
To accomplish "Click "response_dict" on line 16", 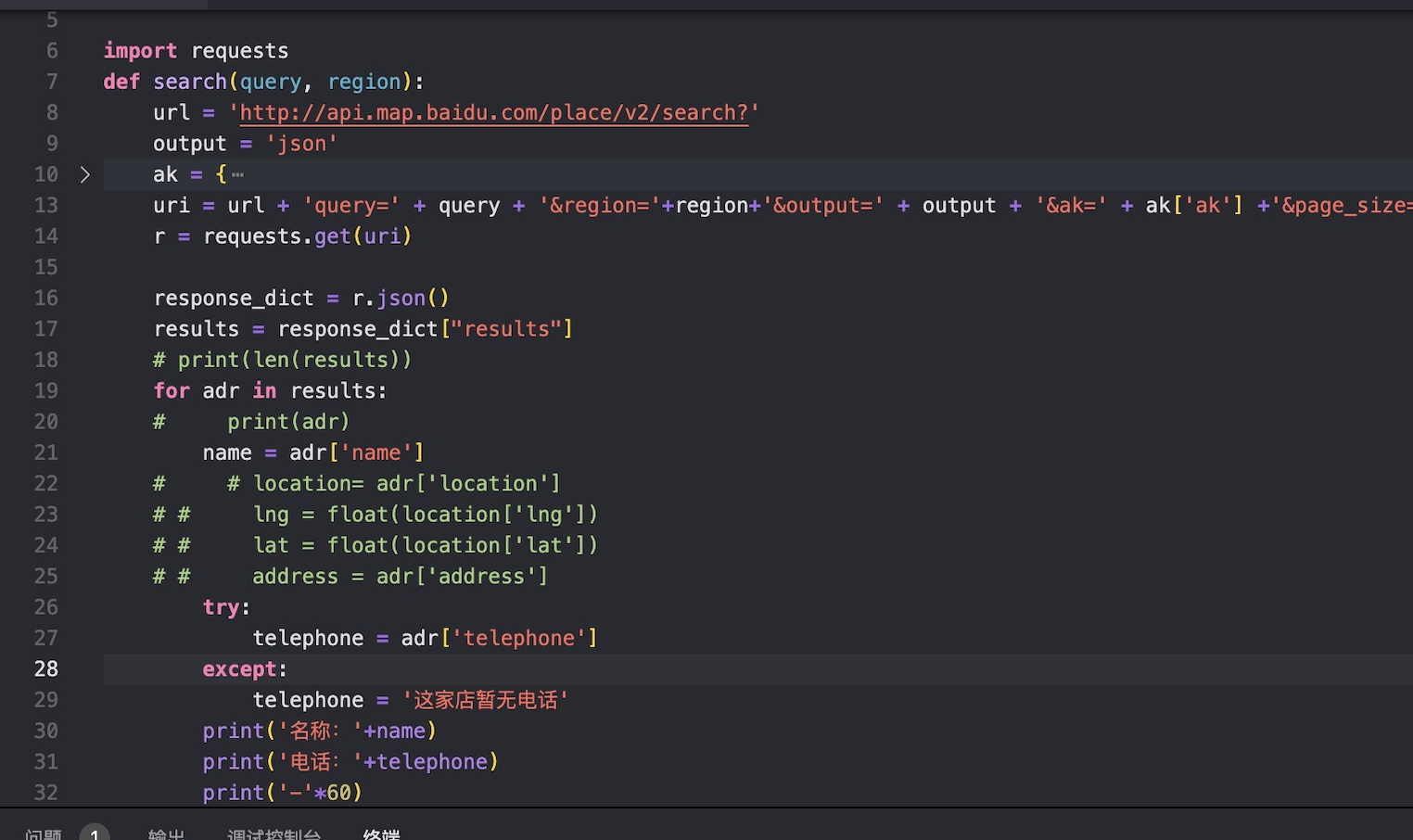I will [234, 298].
